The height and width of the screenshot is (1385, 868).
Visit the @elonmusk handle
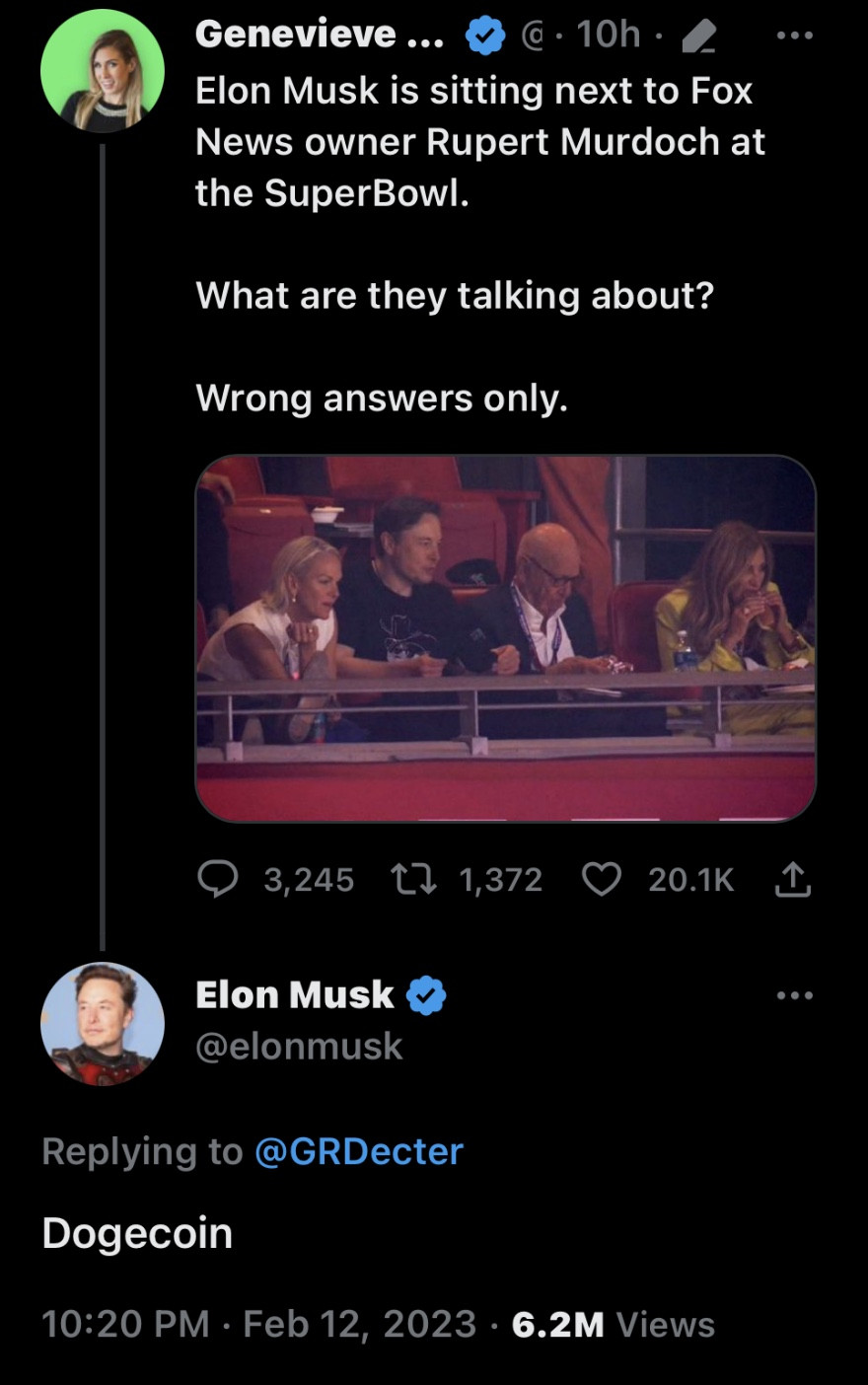coord(299,1046)
